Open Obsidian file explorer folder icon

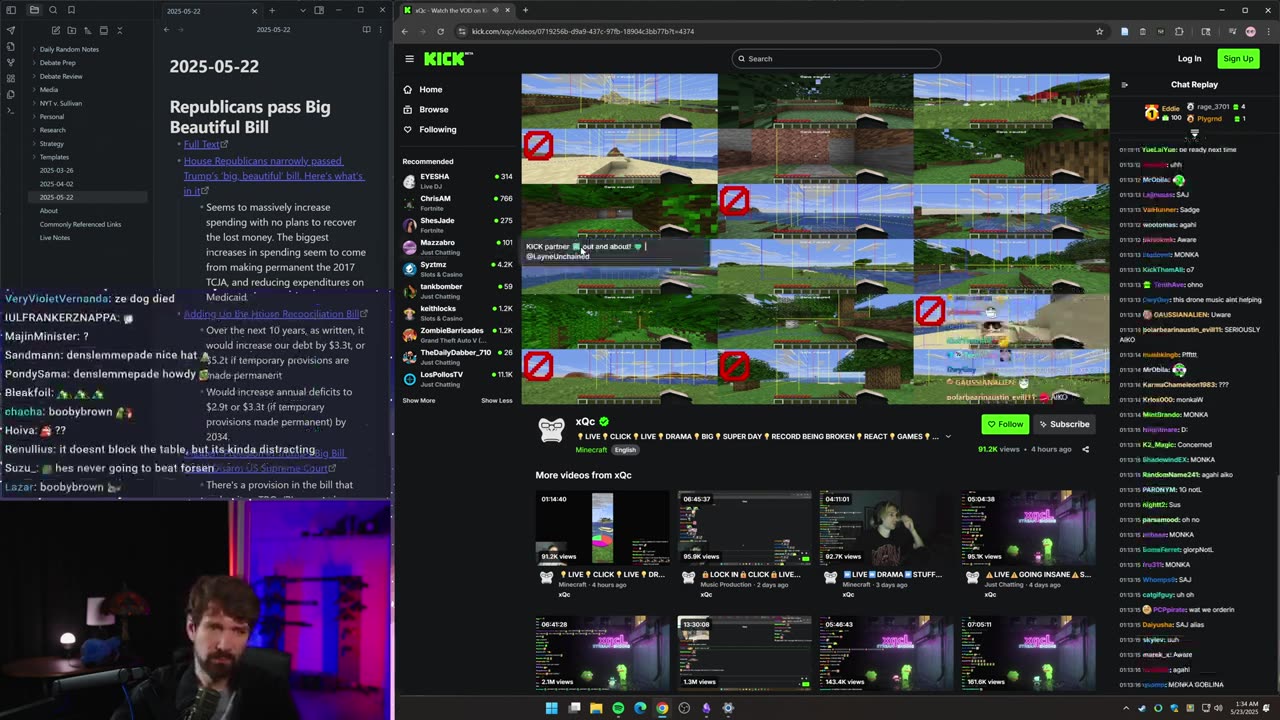33,10
